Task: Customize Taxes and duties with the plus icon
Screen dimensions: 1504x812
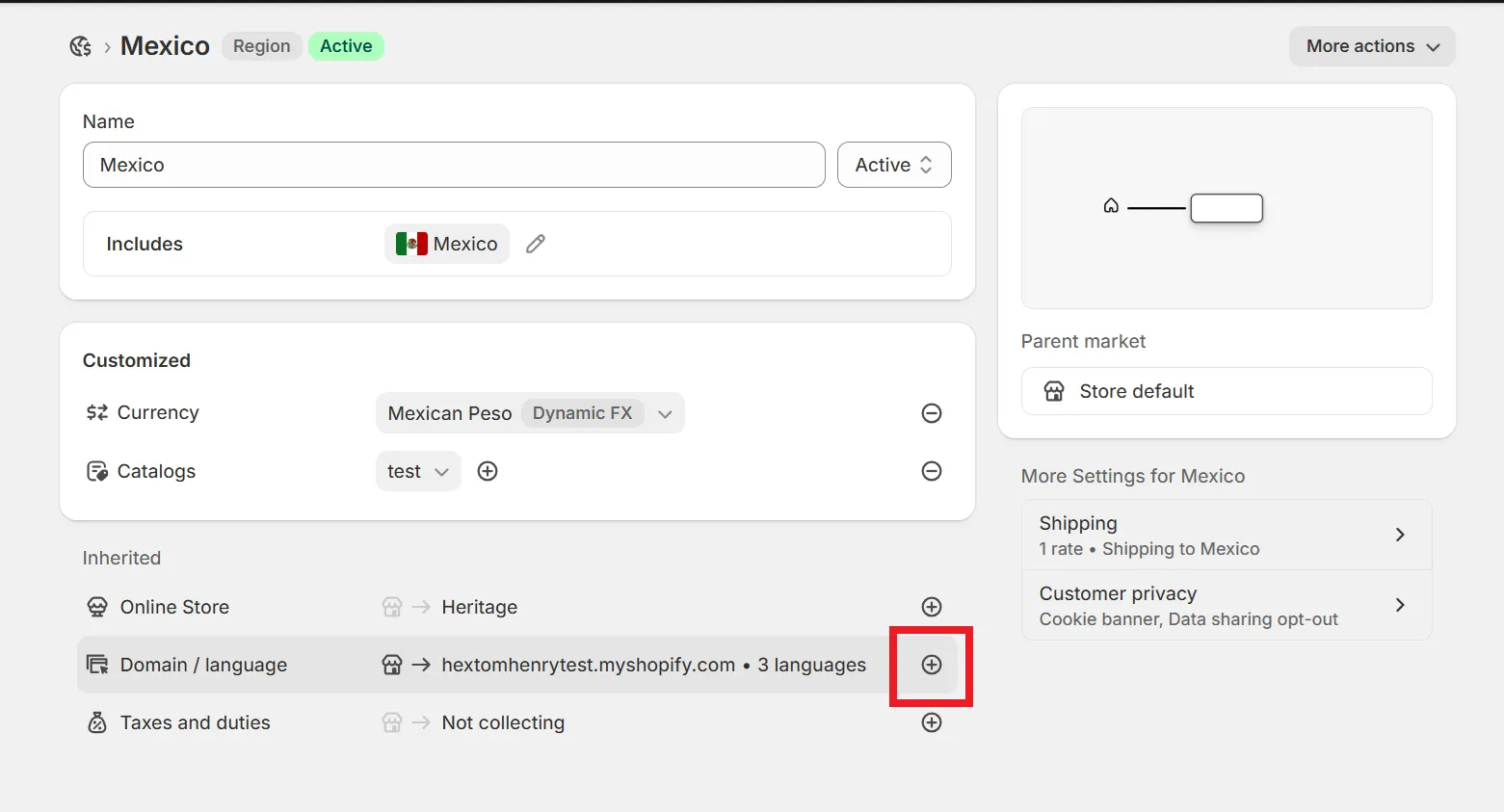Action: click(x=932, y=722)
